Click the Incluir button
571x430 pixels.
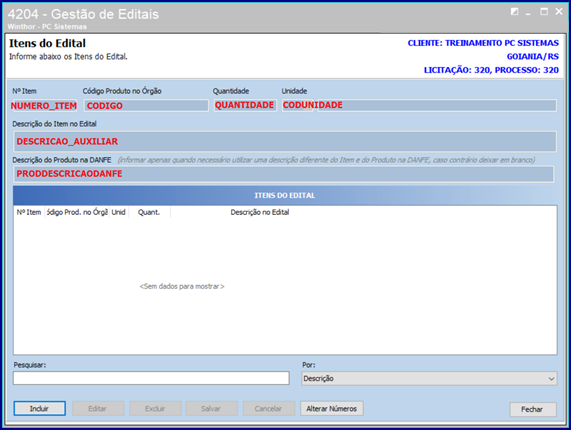(x=40, y=409)
